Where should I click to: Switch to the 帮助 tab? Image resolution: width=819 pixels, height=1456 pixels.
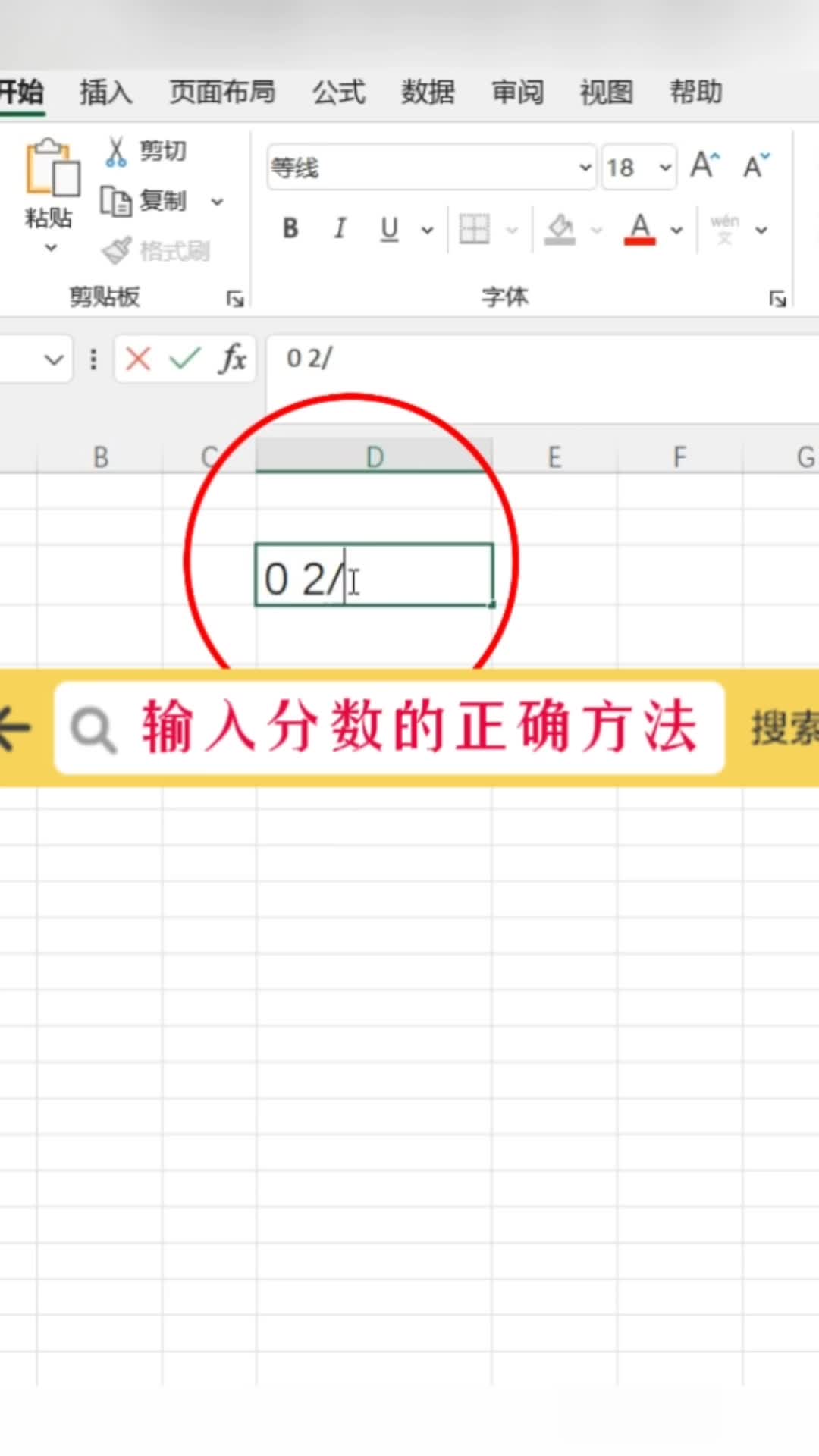coord(696,92)
